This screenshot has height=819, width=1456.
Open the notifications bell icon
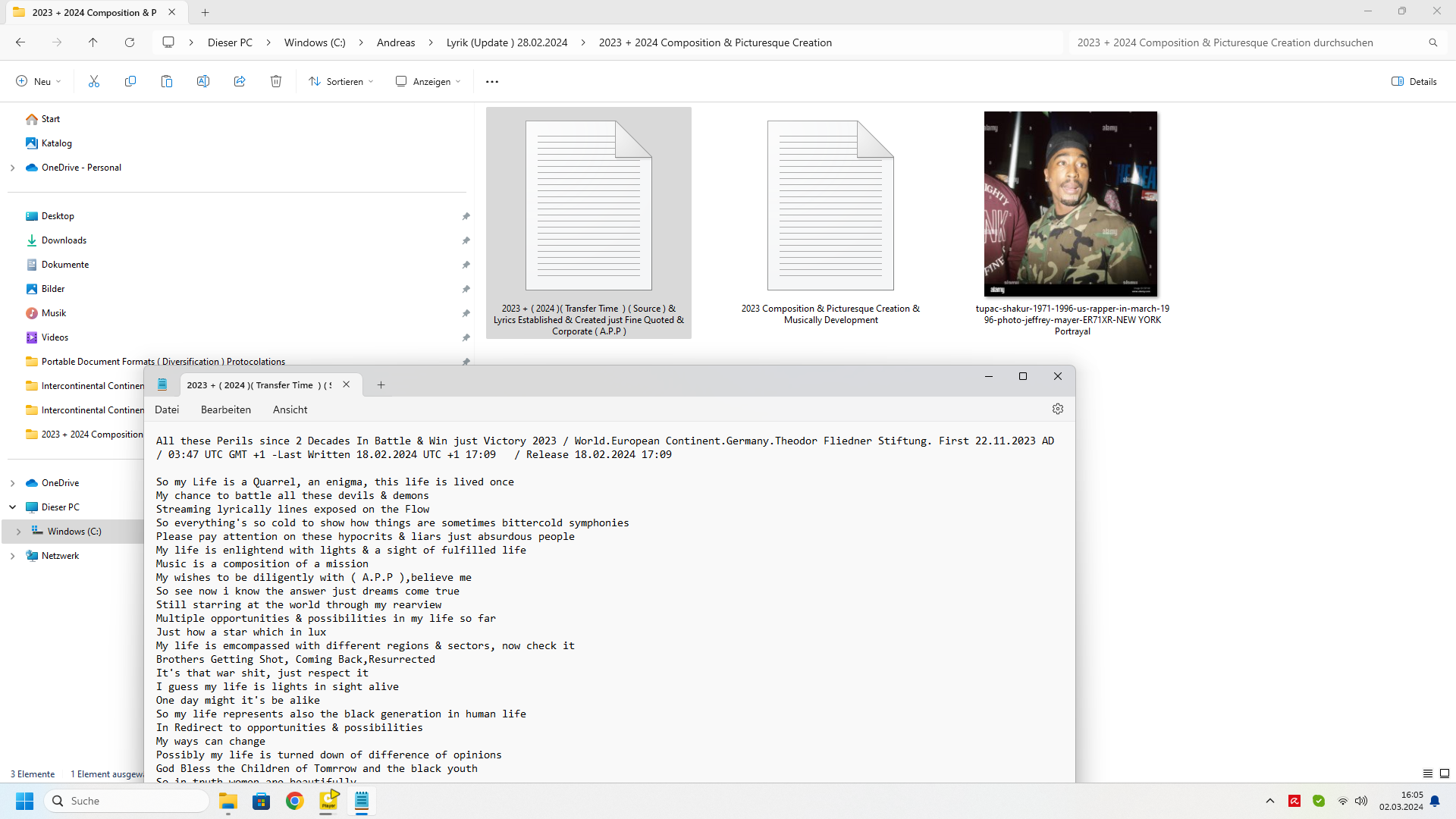1435,801
